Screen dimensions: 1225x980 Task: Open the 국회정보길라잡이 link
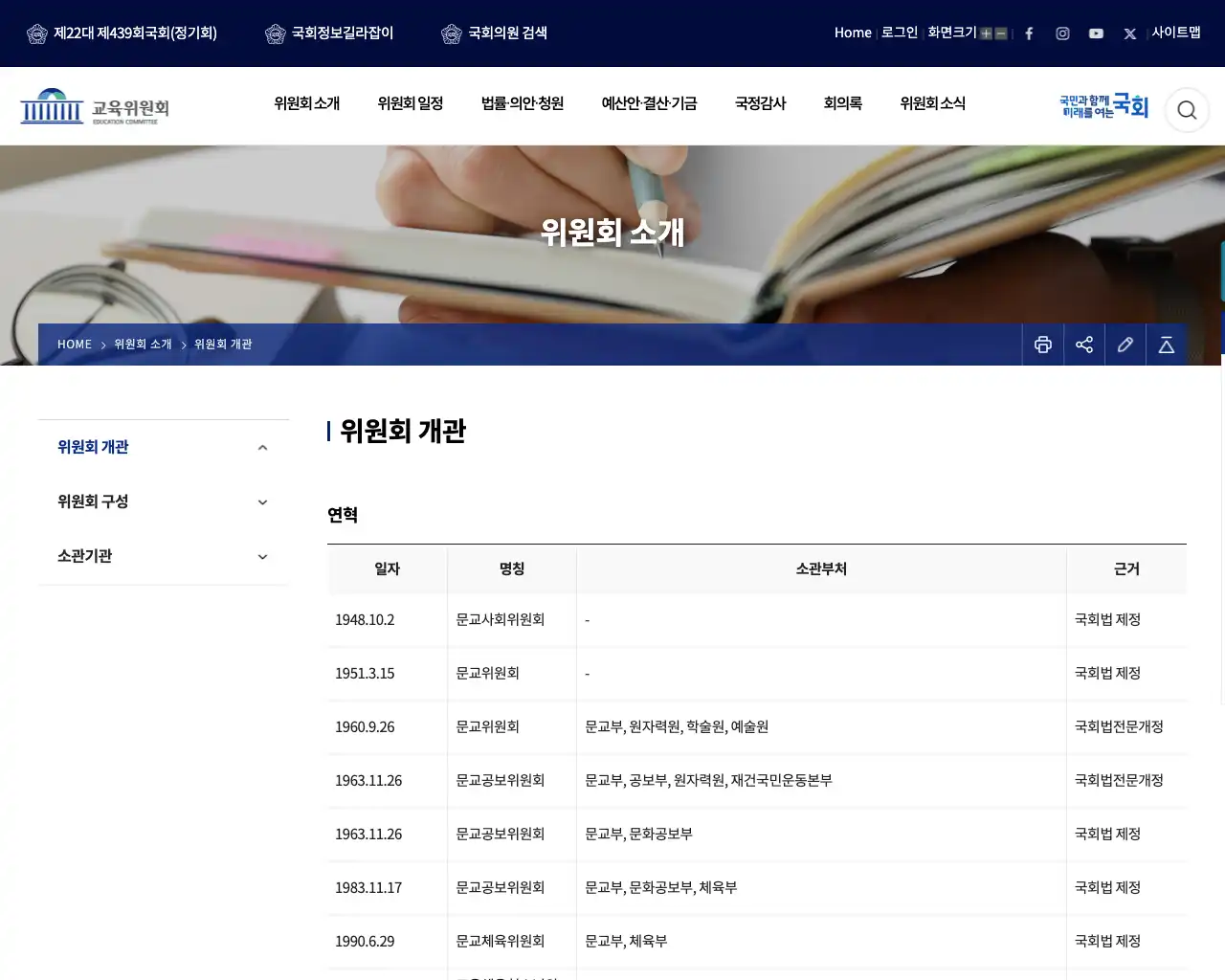(x=329, y=33)
